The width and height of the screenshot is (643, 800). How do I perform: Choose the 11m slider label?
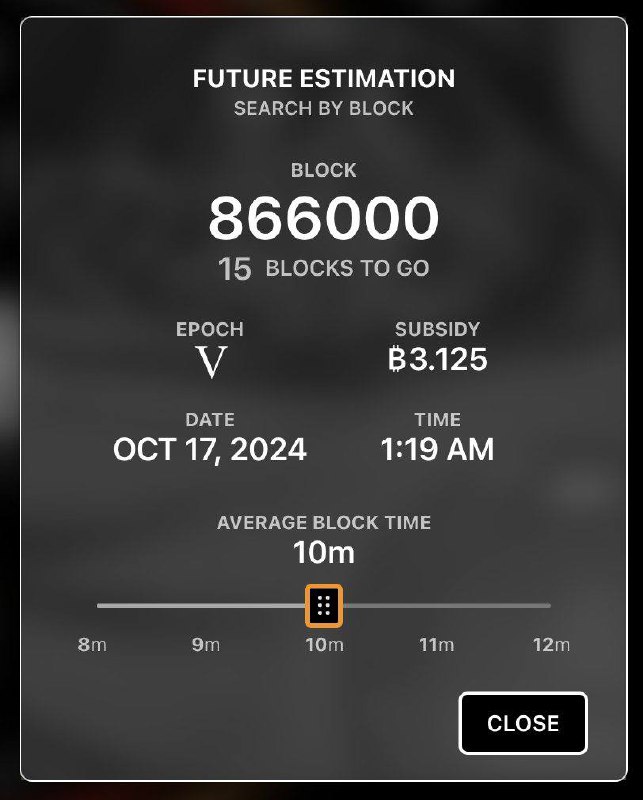coord(437,645)
